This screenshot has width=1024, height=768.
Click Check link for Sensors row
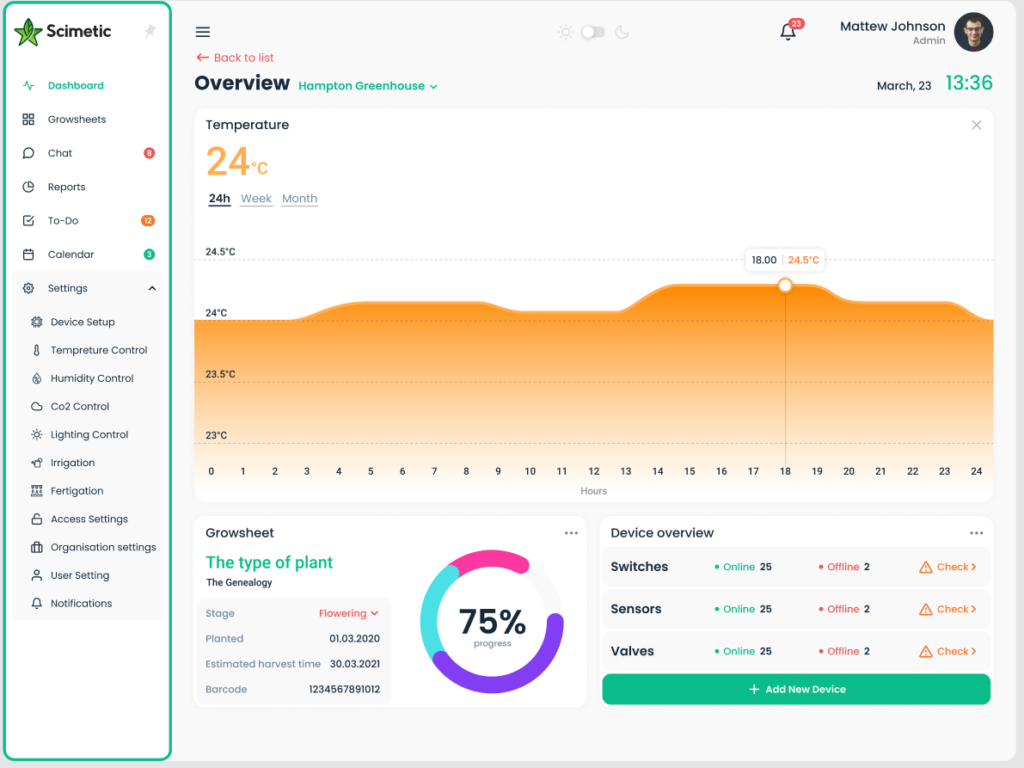947,609
